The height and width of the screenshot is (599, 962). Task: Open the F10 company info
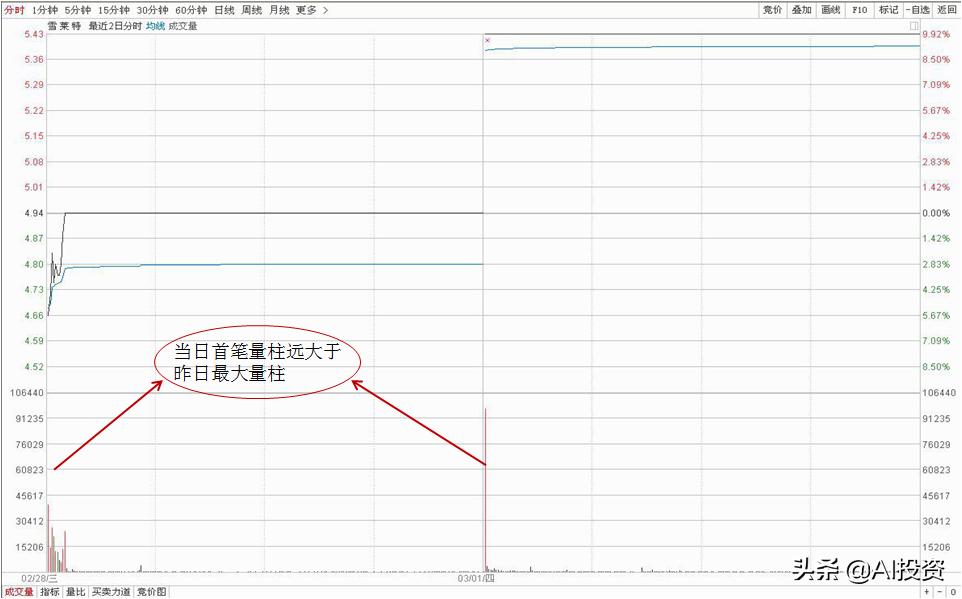(859, 10)
